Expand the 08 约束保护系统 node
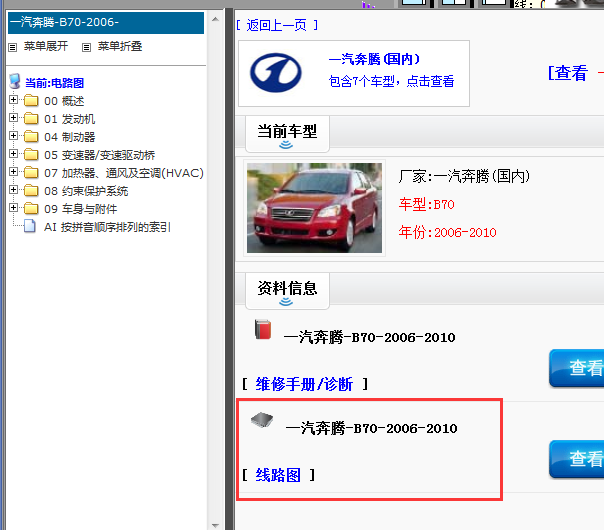The image size is (604, 530). (x=13, y=190)
